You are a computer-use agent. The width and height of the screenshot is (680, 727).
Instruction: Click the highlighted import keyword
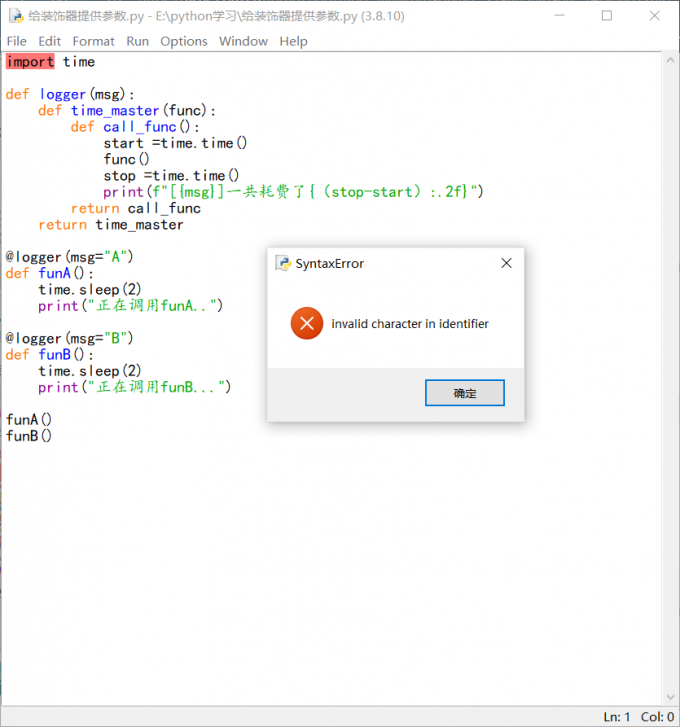(30, 62)
